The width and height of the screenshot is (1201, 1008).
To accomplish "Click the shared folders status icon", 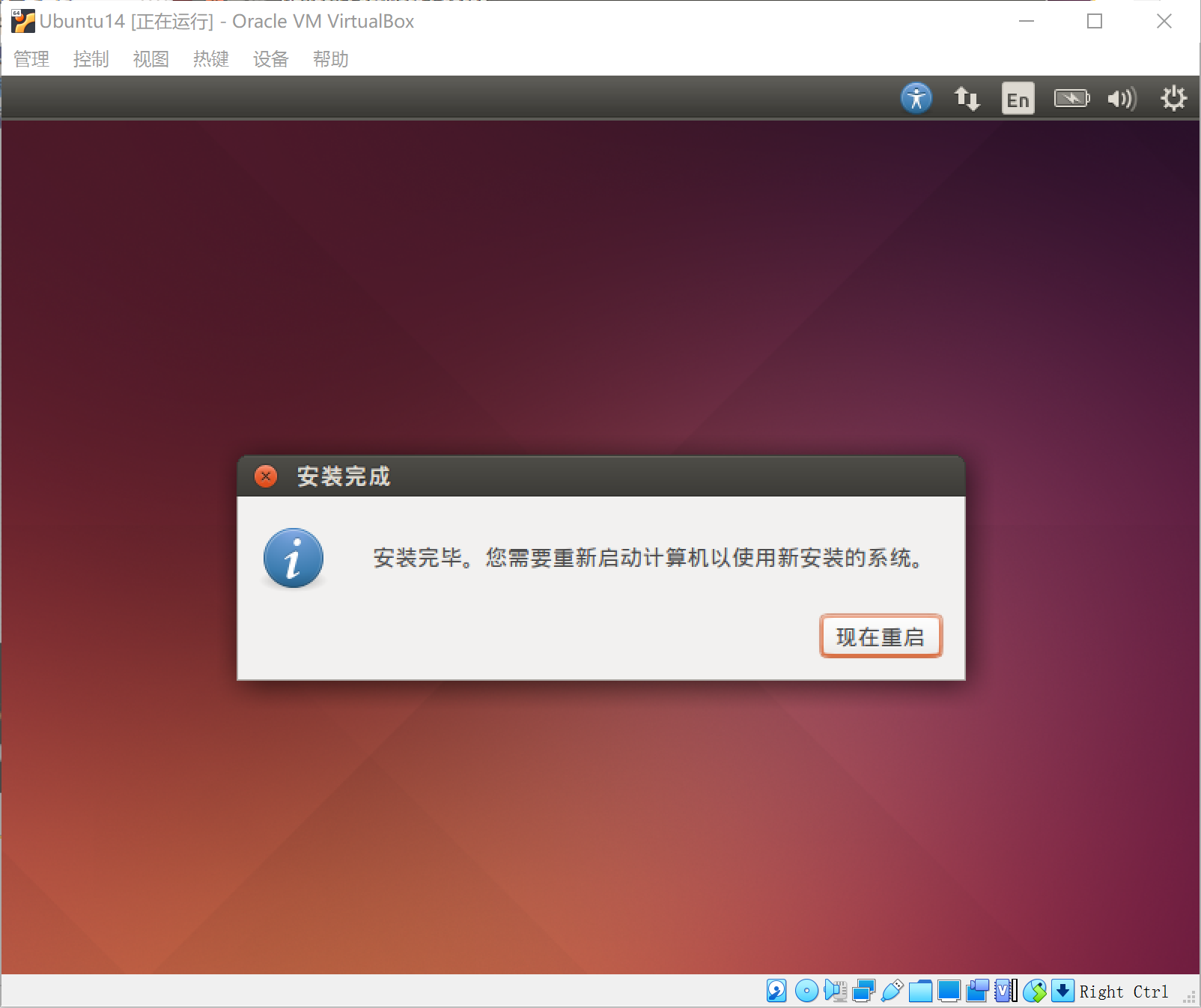I will coord(920,991).
